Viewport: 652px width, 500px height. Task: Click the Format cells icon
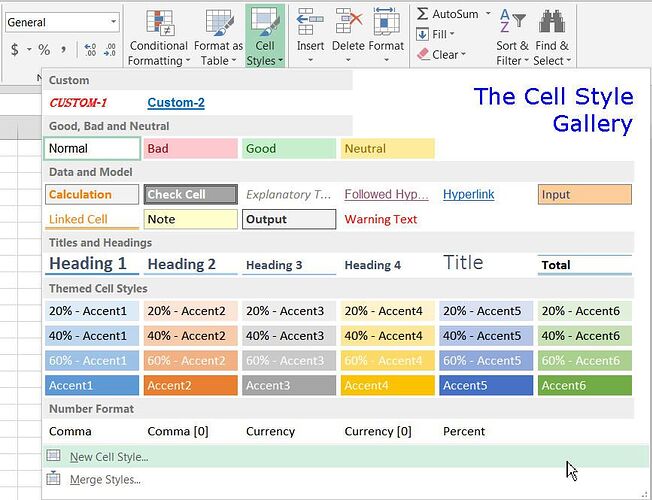tap(386, 22)
